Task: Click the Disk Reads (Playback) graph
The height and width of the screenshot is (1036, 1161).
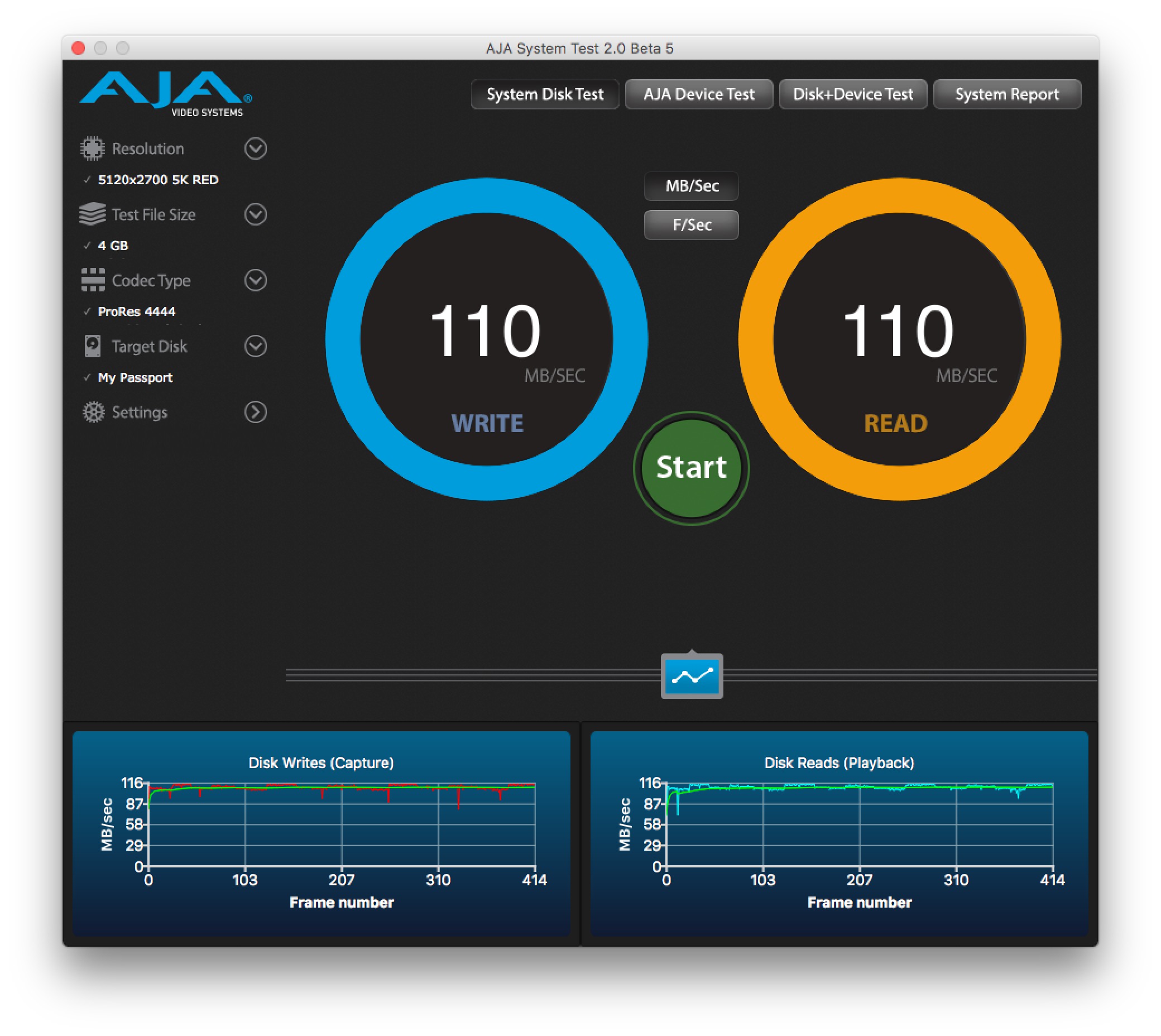Action: click(839, 833)
